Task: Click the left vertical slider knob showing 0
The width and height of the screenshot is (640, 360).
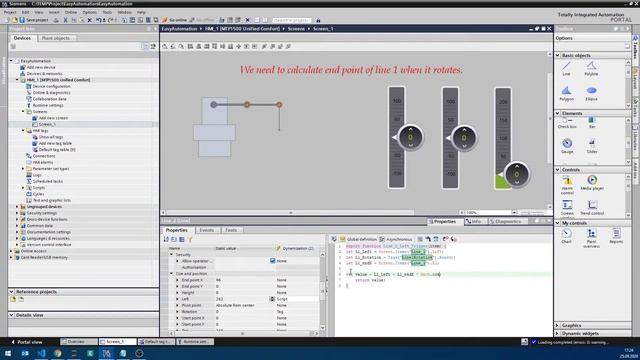Action: tap(410, 138)
